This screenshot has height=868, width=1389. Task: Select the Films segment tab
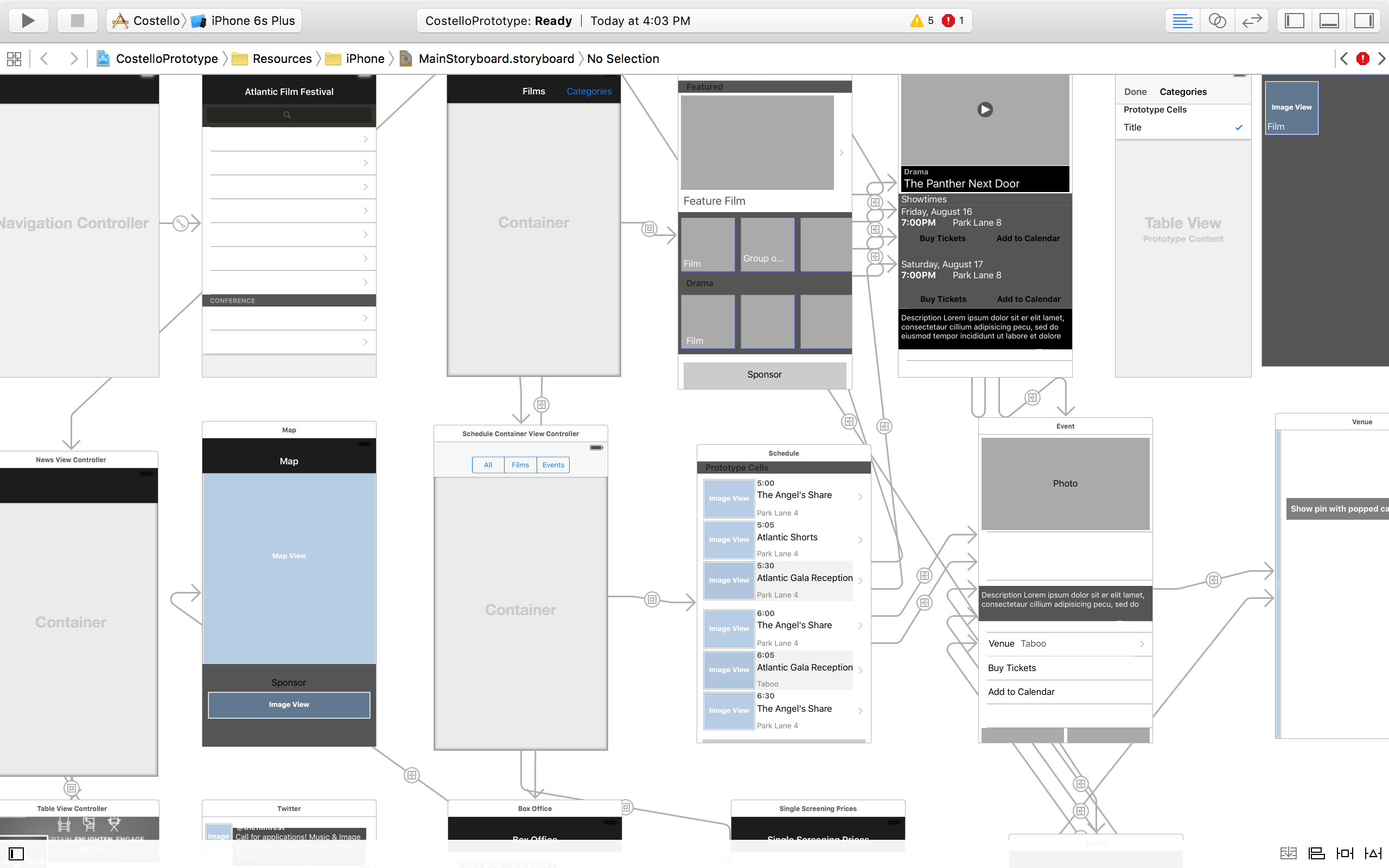point(520,465)
